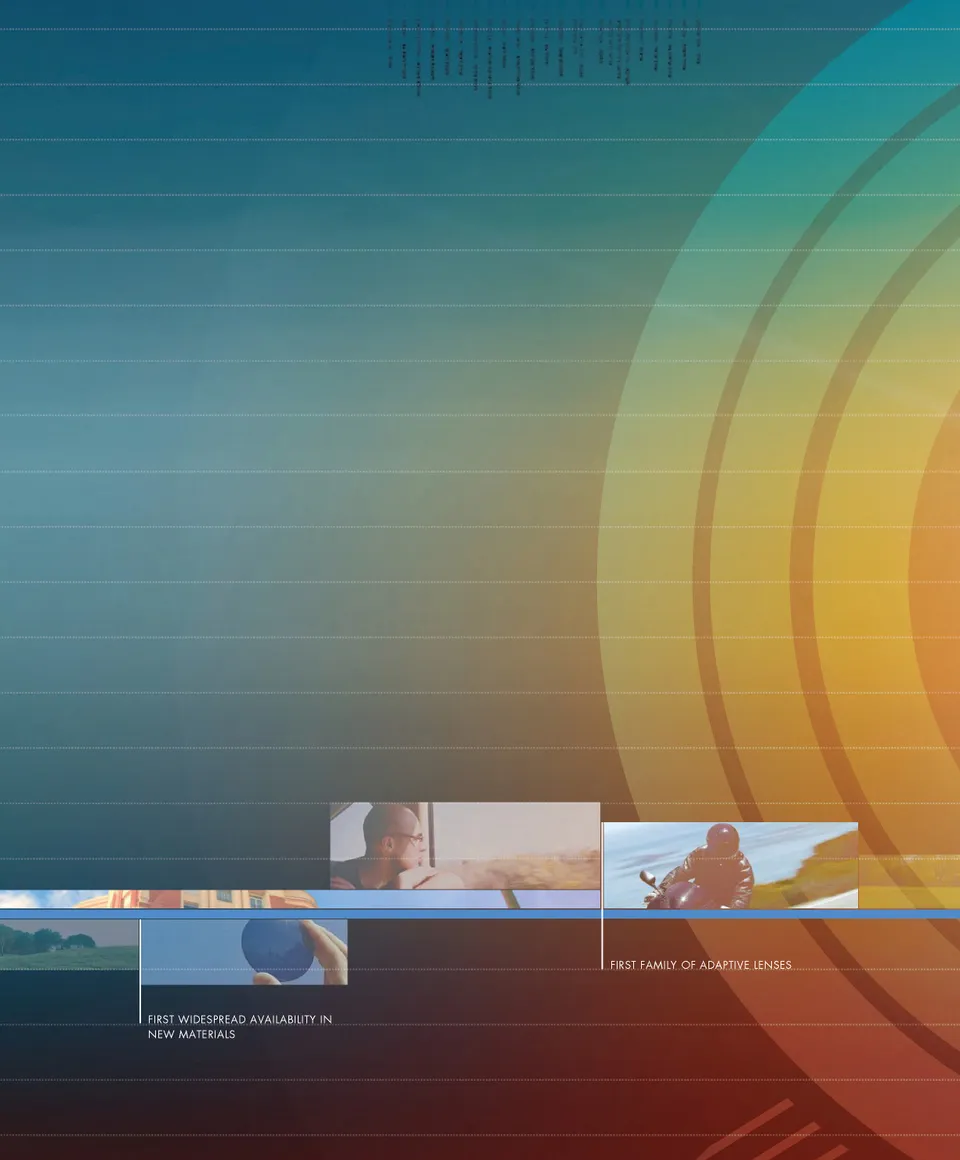Click the yellow-tinted photo strip beside motorcyclist
The image size is (960, 1160).
908,882
